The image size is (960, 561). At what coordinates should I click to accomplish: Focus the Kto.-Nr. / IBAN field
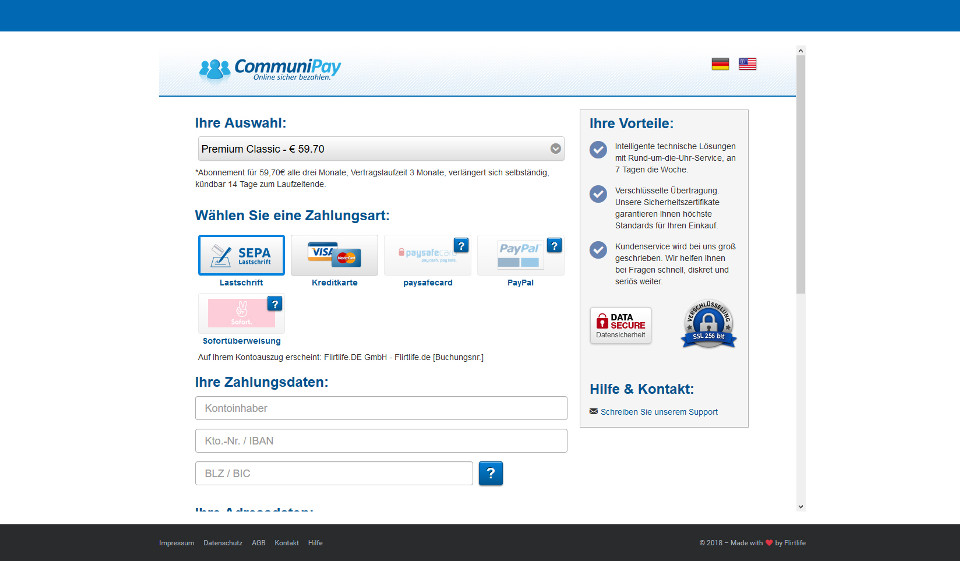pyautogui.click(x=381, y=441)
